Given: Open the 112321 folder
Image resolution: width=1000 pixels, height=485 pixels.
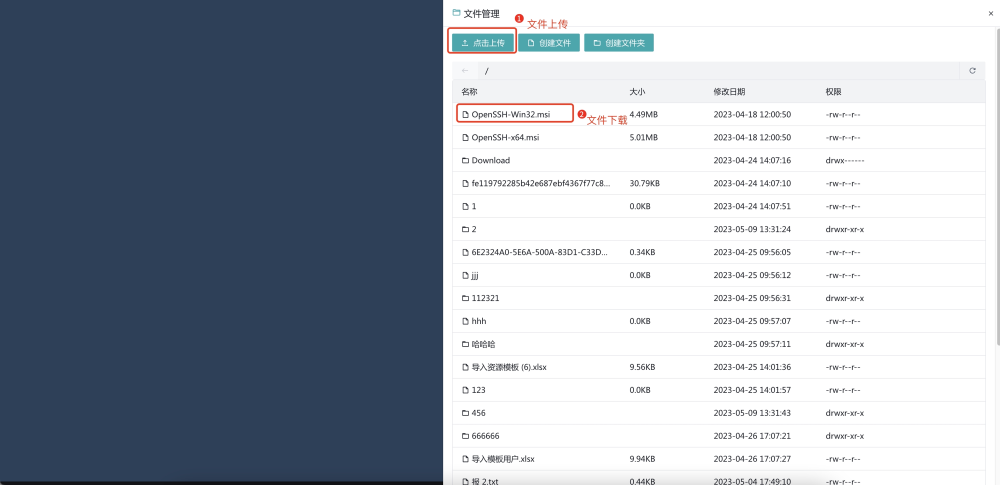Looking at the screenshot, I should (485, 298).
